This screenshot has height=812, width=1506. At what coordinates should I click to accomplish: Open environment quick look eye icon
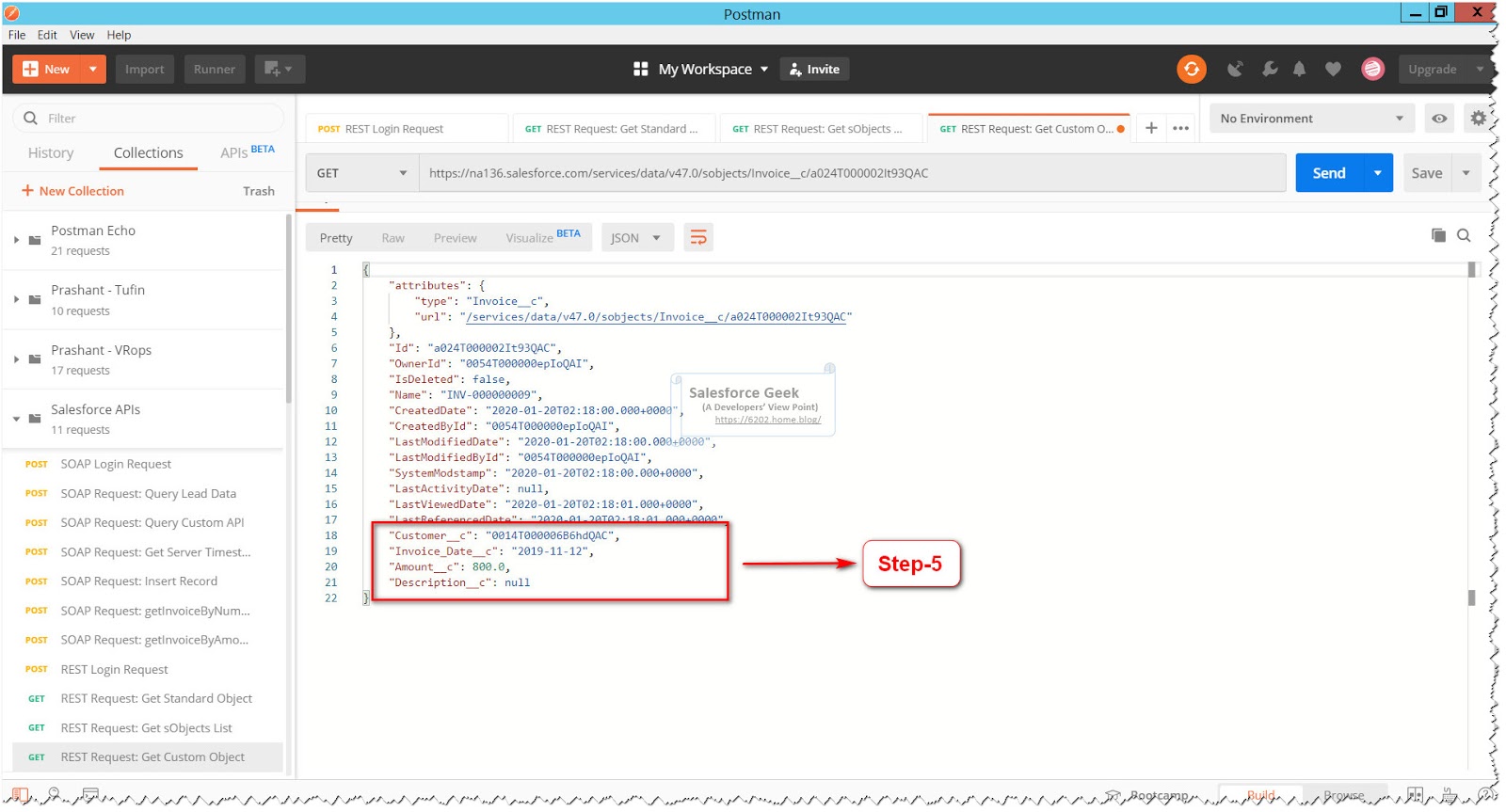1439,119
